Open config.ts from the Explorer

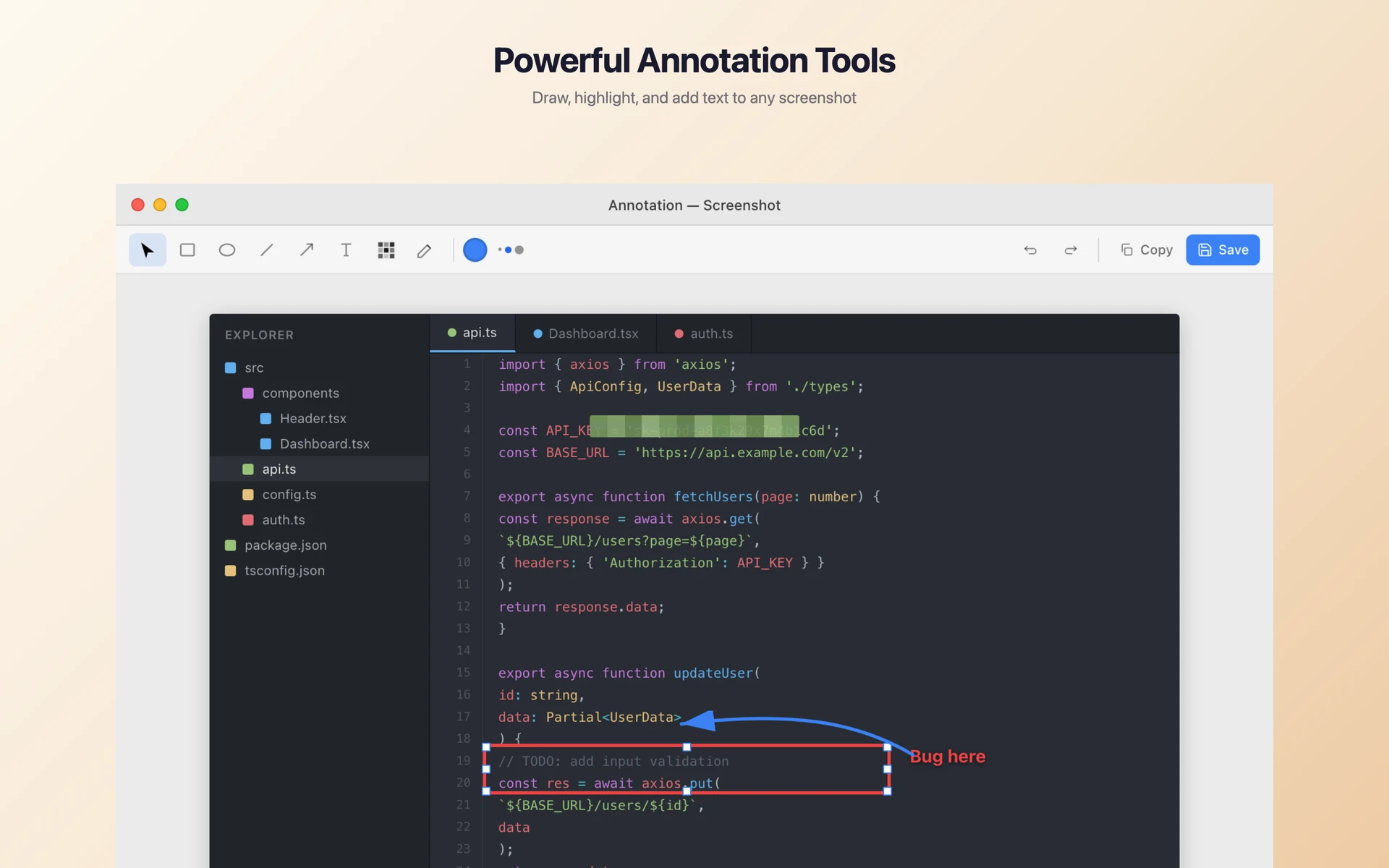(x=319, y=494)
